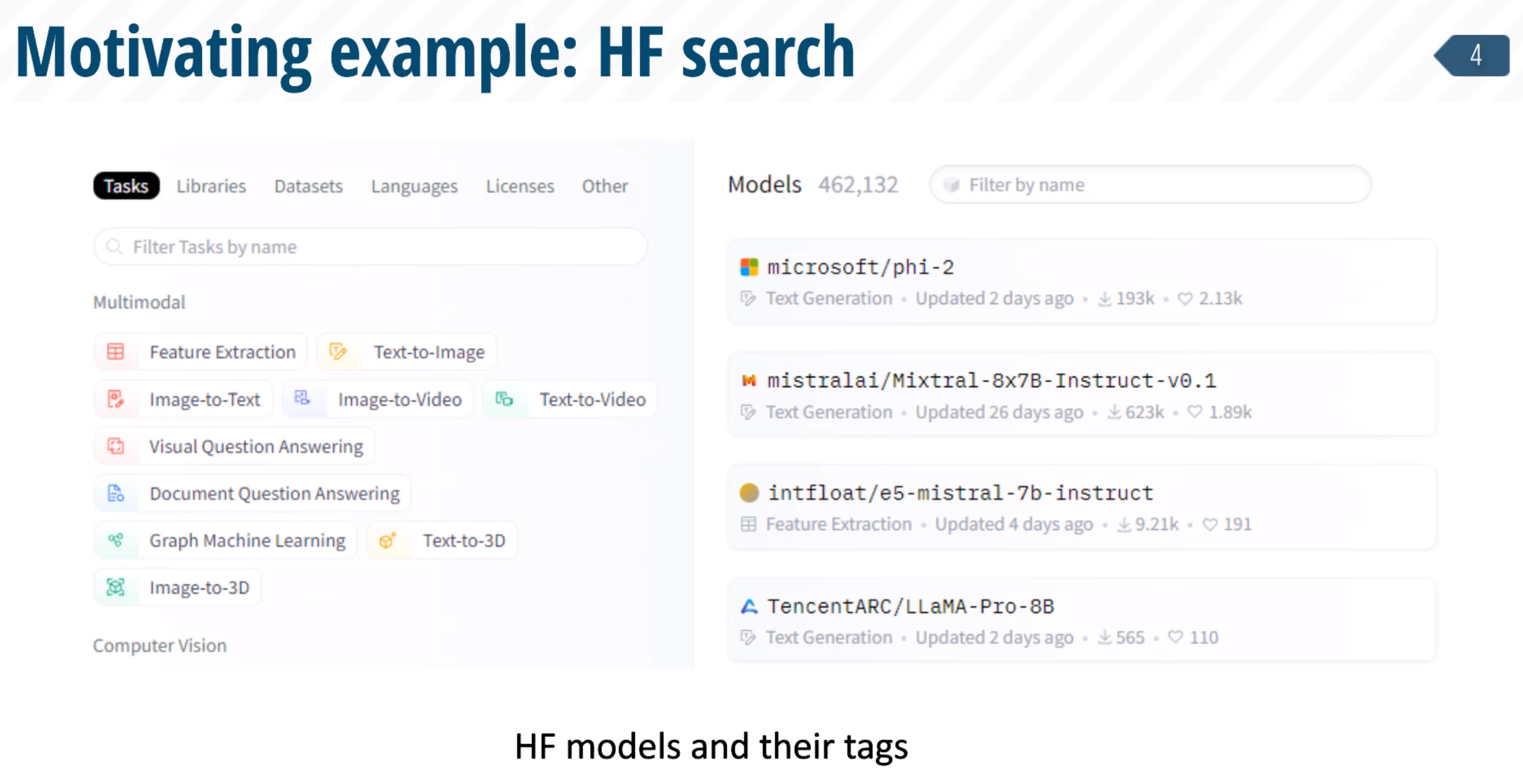Pick the Visual Question Answering filter
The height and width of the screenshot is (784, 1523).
click(234, 446)
